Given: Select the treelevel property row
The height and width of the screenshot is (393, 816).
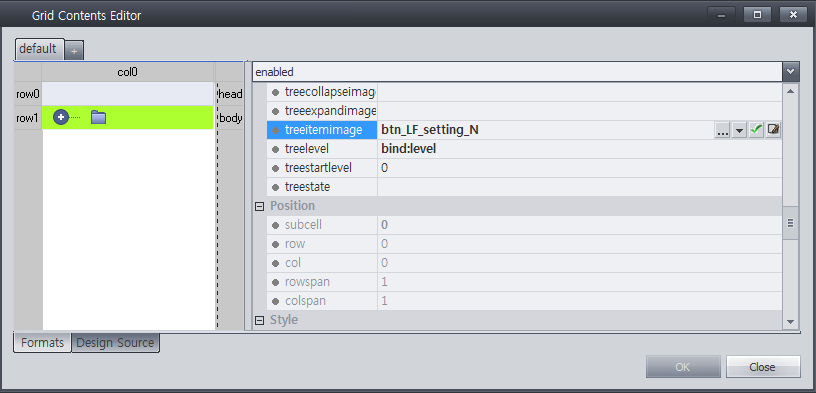Looking at the screenshot, I should (524, 149).
